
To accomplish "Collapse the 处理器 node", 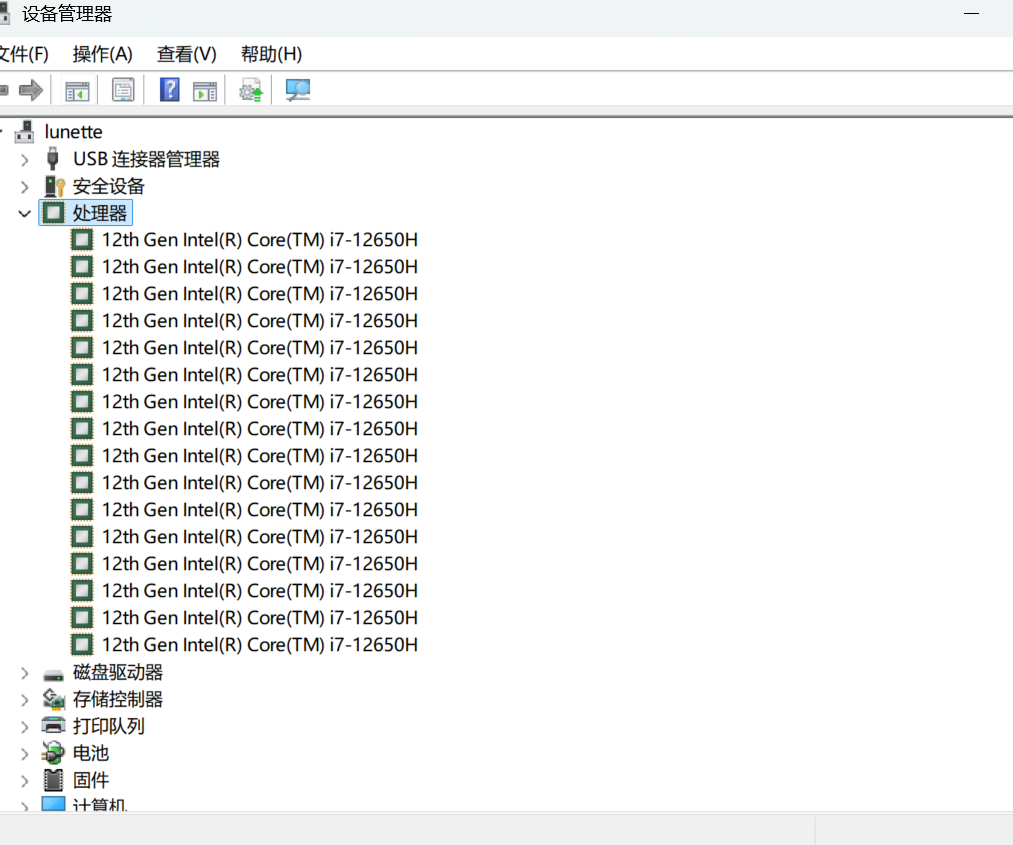I will [x=25, y=213].
